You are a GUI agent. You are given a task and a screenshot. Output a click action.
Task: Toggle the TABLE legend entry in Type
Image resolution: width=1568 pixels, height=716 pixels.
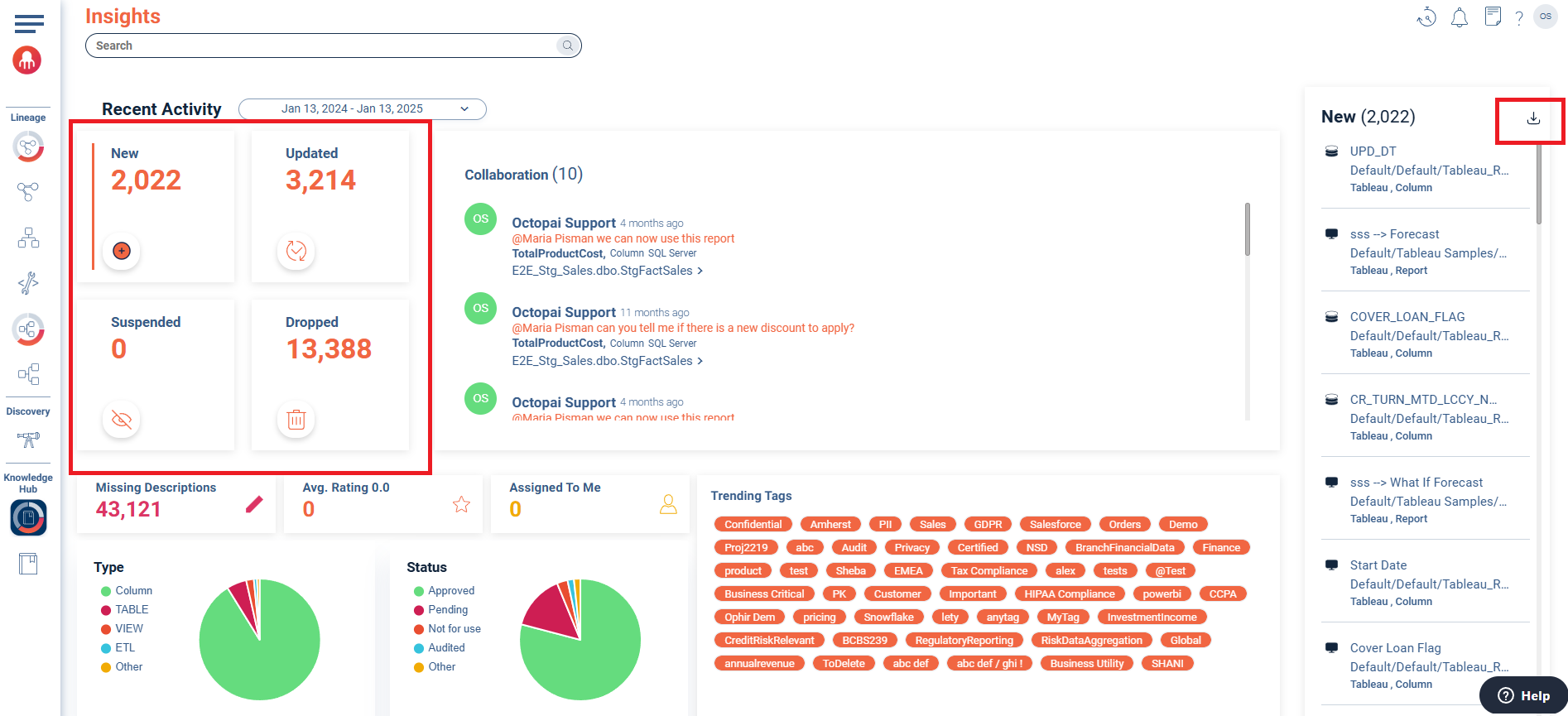pos(131,610)
